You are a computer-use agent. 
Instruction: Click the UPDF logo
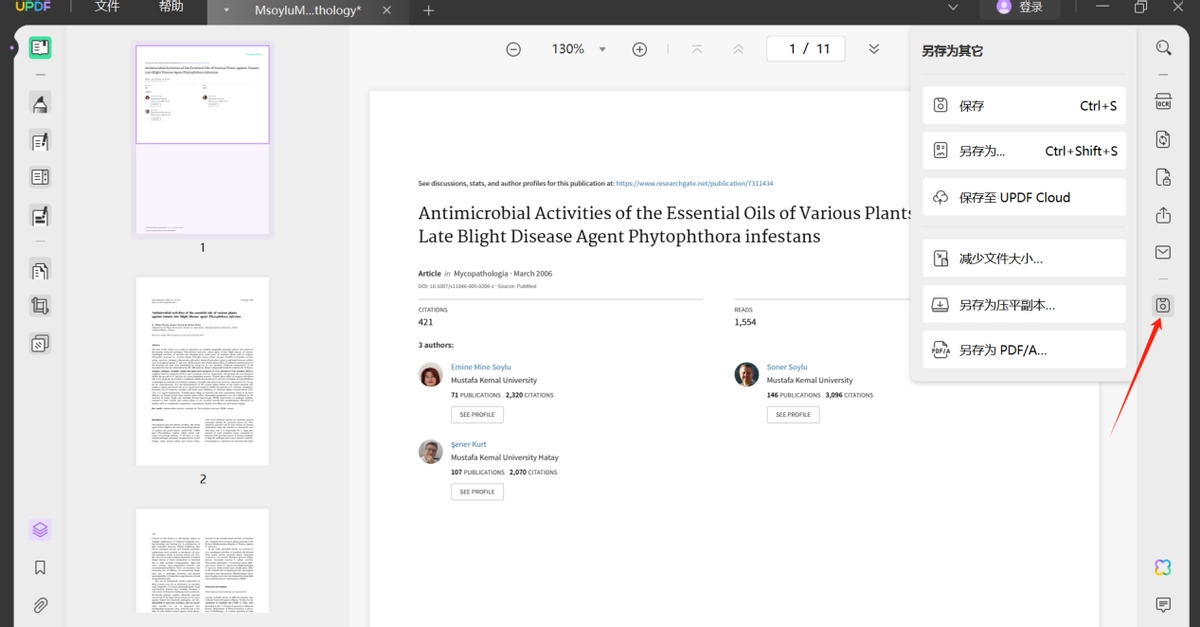coord(33,7)
